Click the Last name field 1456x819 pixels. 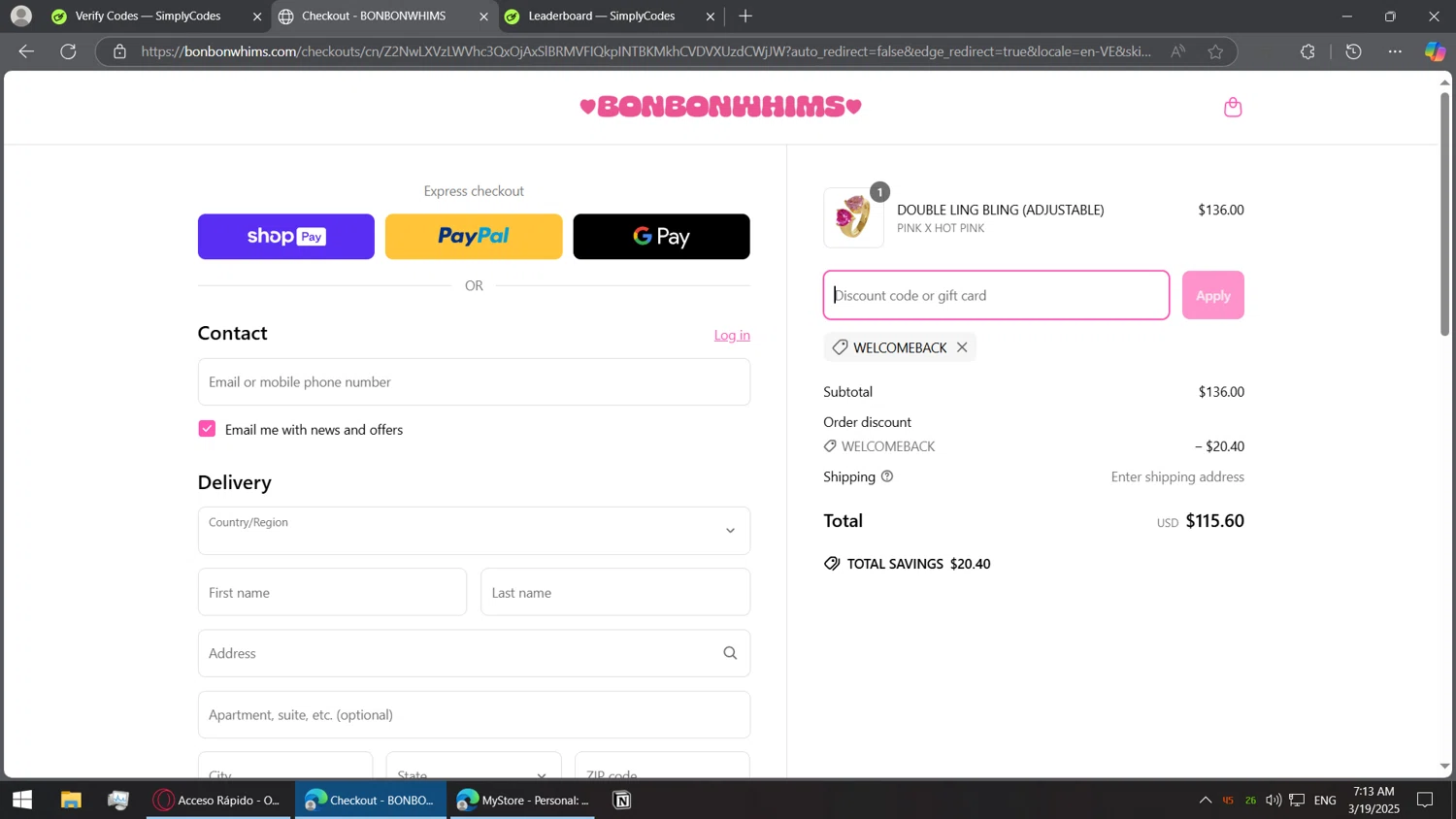[x=615, y=592]
